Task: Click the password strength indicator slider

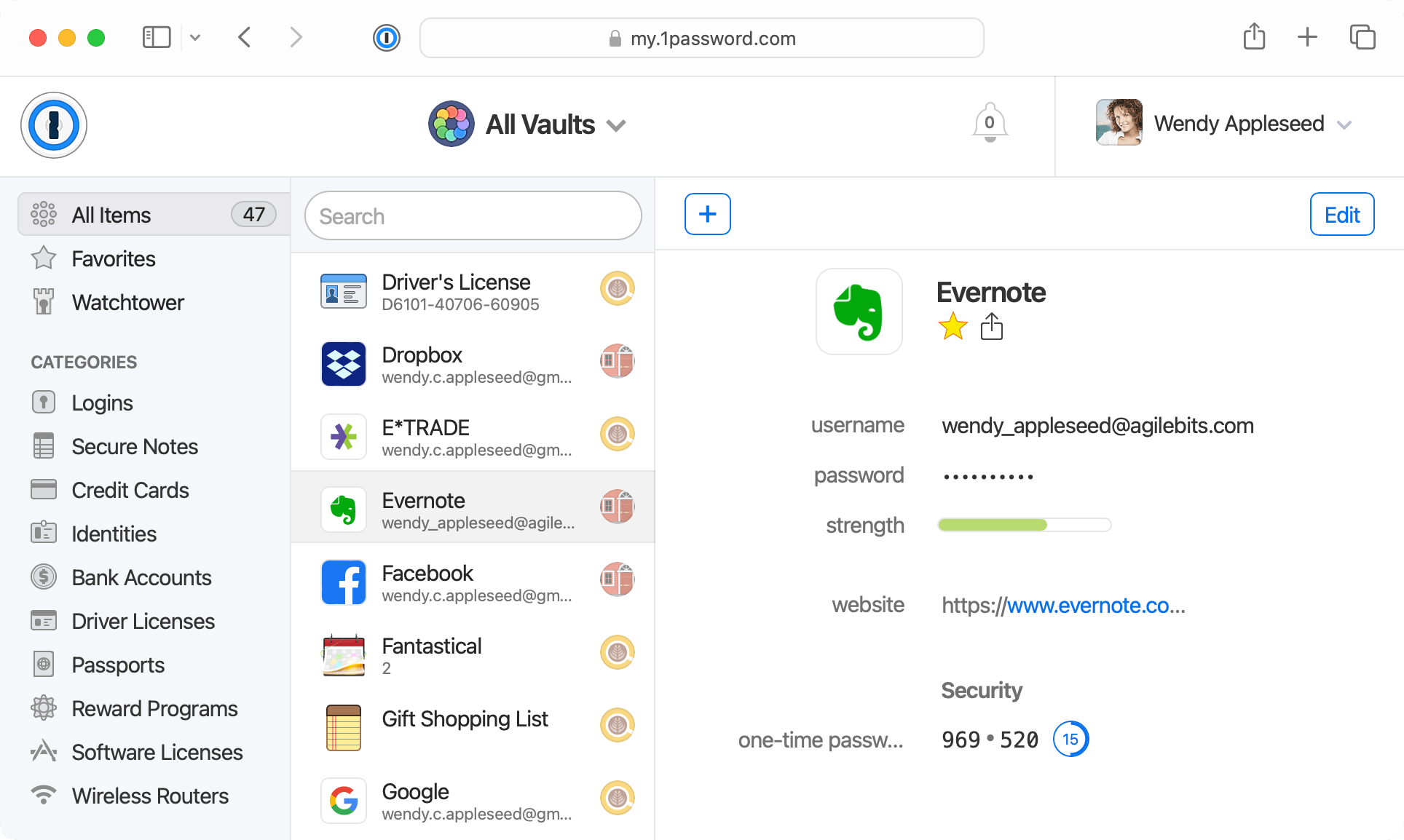Action: coord(1025,524)
